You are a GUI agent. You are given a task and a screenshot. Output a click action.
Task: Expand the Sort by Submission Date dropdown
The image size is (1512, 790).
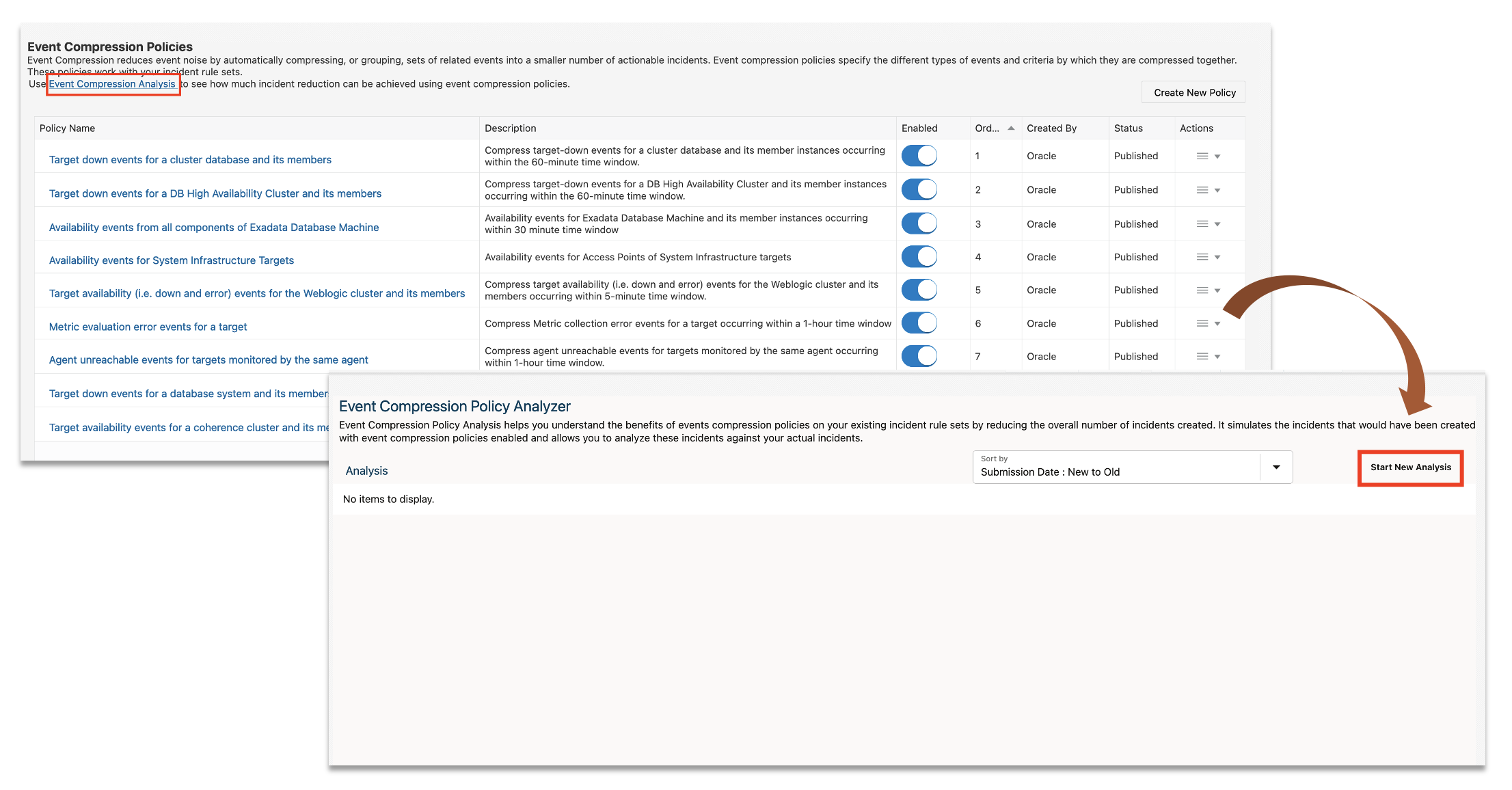(1275, 467)
